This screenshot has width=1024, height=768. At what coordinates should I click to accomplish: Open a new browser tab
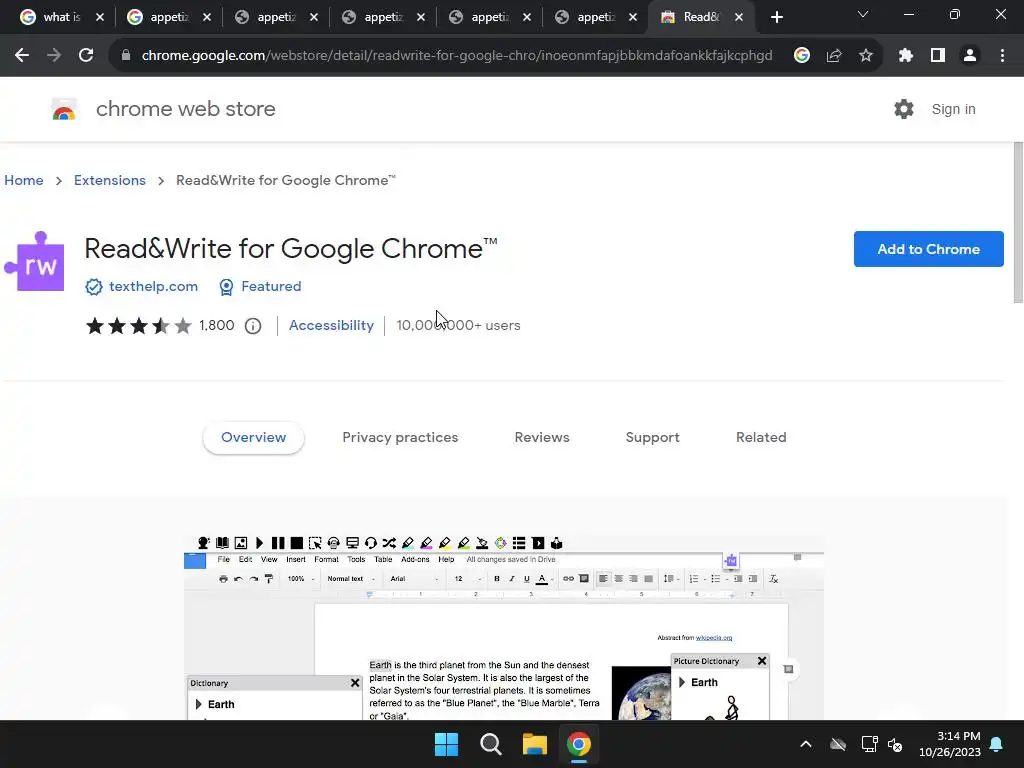tap(776, 17)
